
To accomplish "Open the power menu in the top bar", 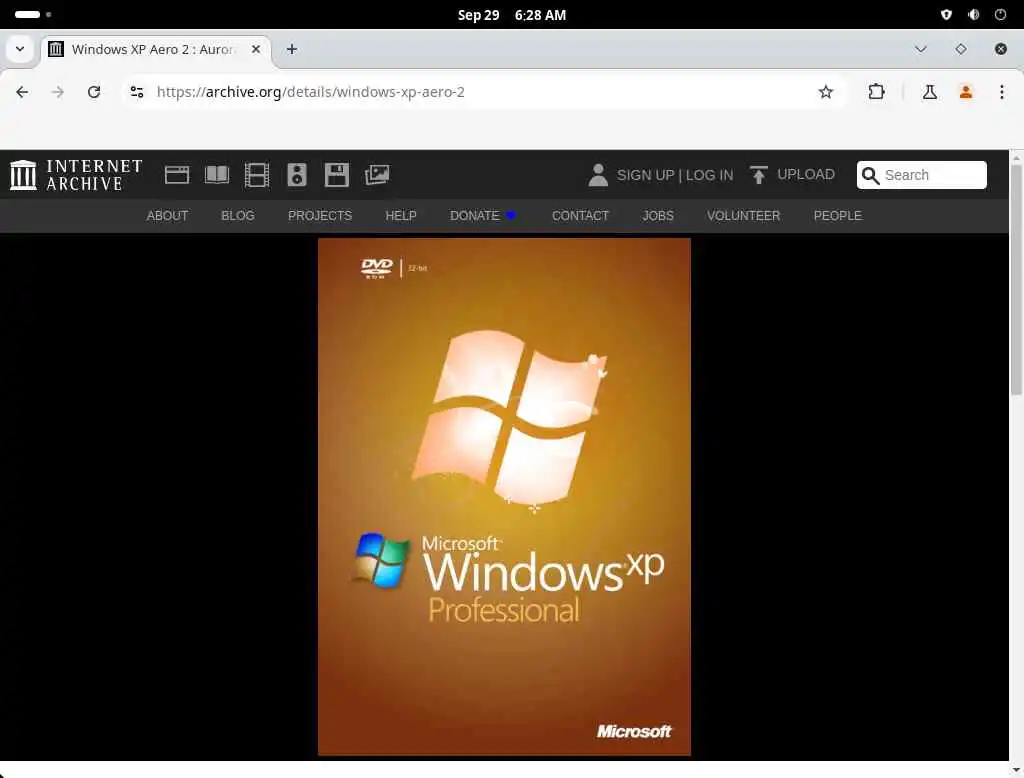I will point(1000,14).
